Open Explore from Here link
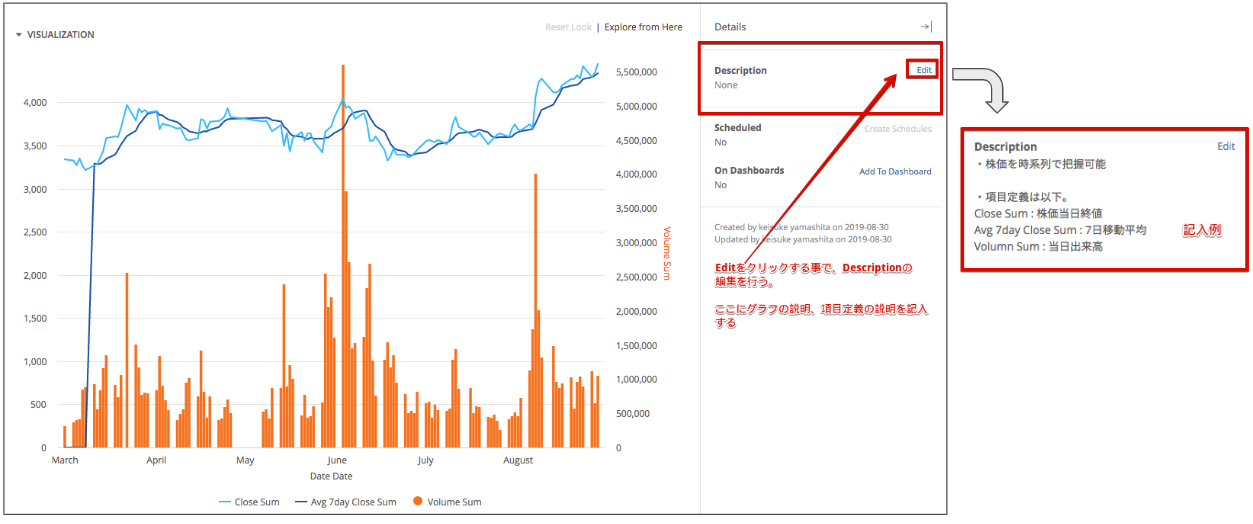Image resolution: width=1253 pixels, height=524 pixels. point(644,27)
